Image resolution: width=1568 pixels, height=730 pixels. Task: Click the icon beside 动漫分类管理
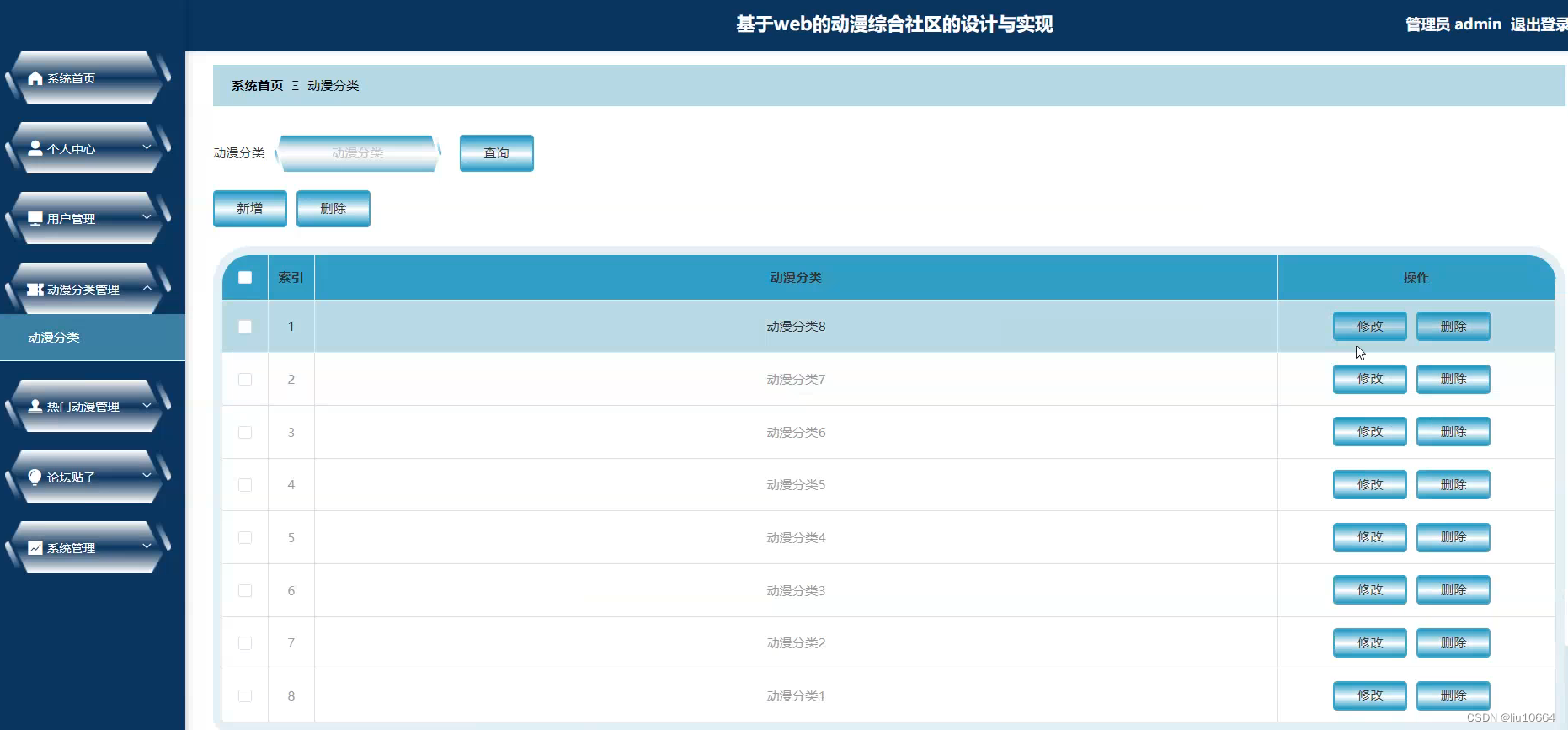35,290
